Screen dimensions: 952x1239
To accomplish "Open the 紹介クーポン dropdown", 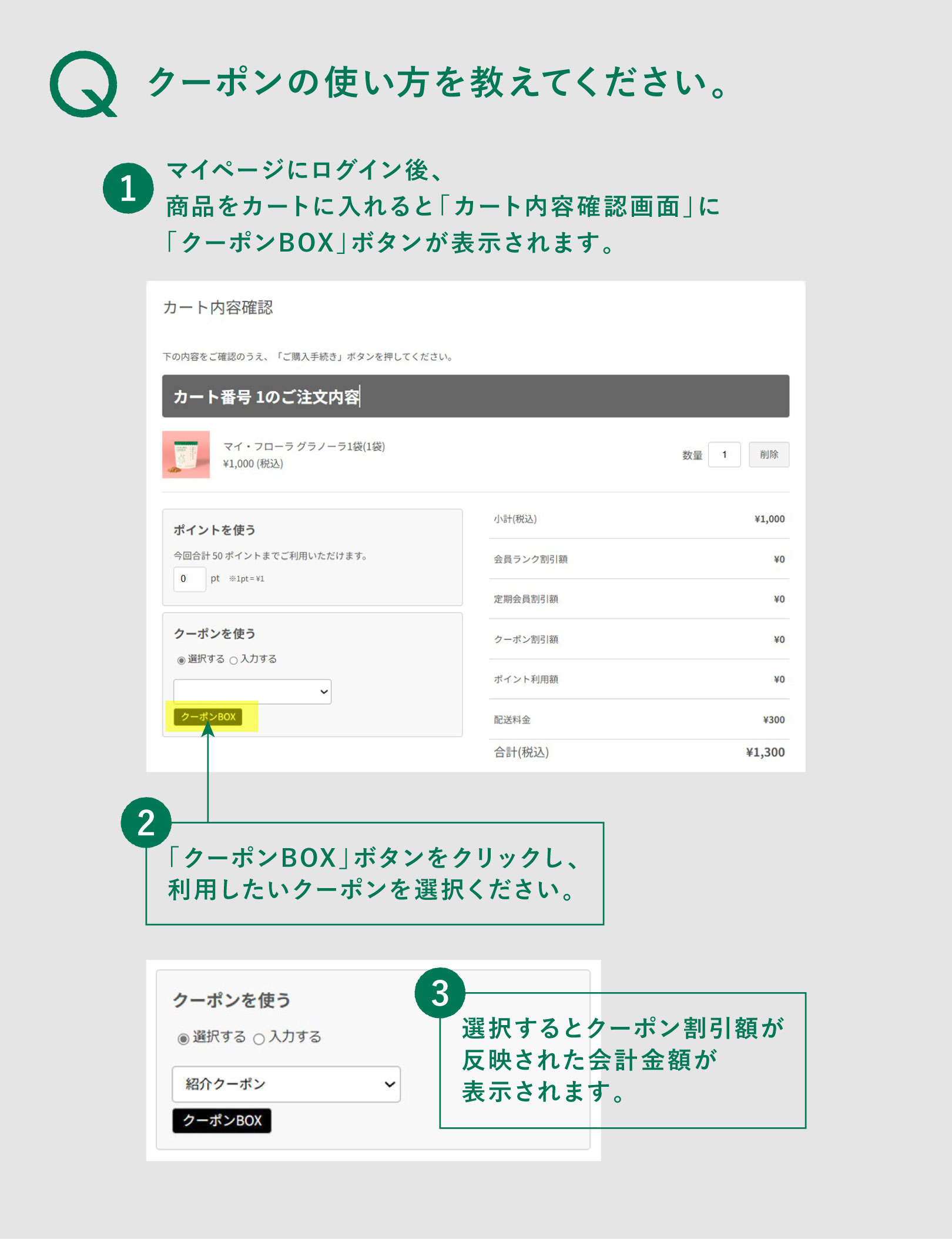I will (x=285, y=1084).
